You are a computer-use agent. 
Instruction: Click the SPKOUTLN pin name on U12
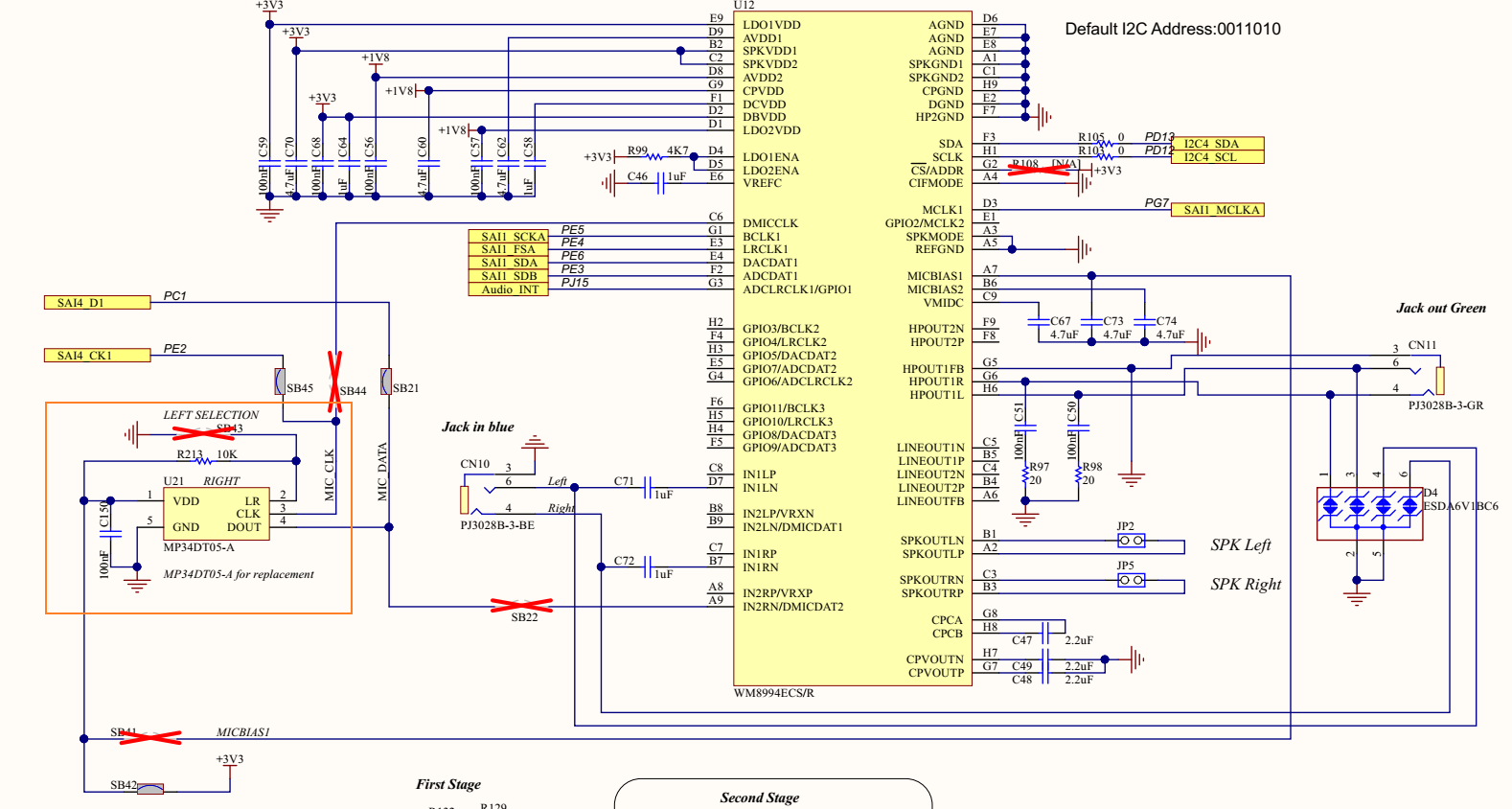[x=932, y=541]
